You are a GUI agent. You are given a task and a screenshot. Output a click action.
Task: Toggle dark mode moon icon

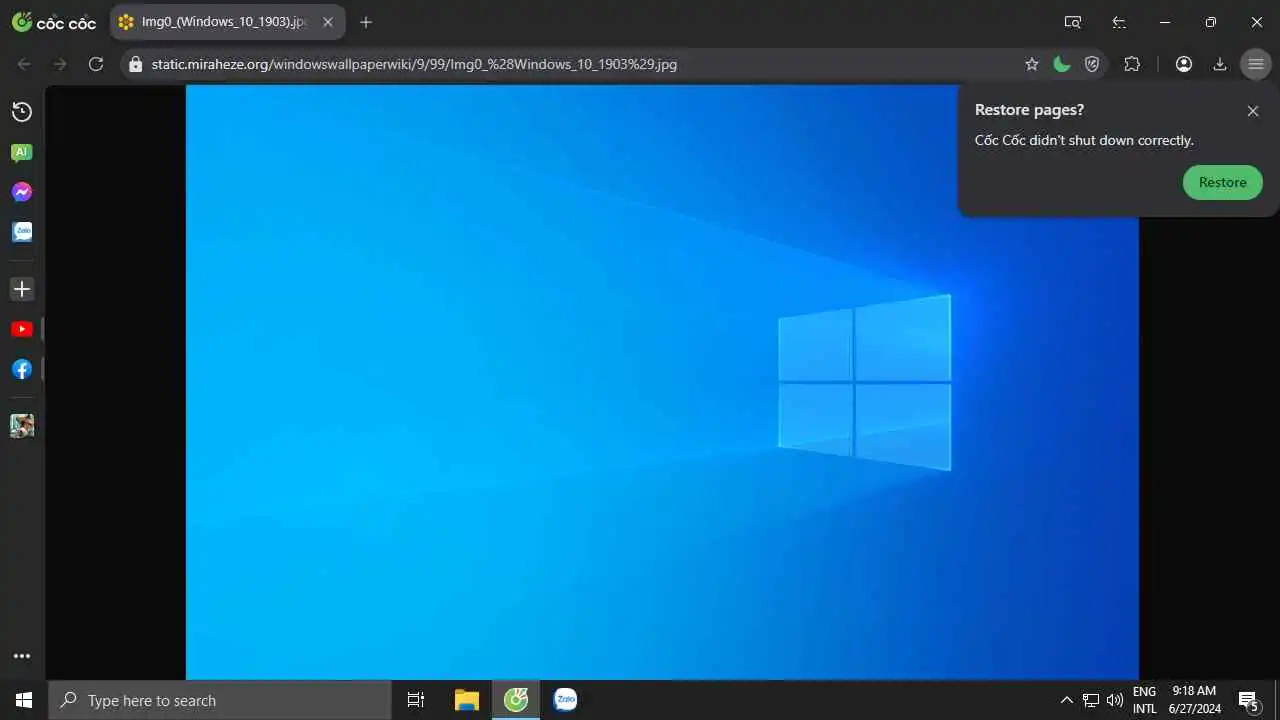(1062, 64)
